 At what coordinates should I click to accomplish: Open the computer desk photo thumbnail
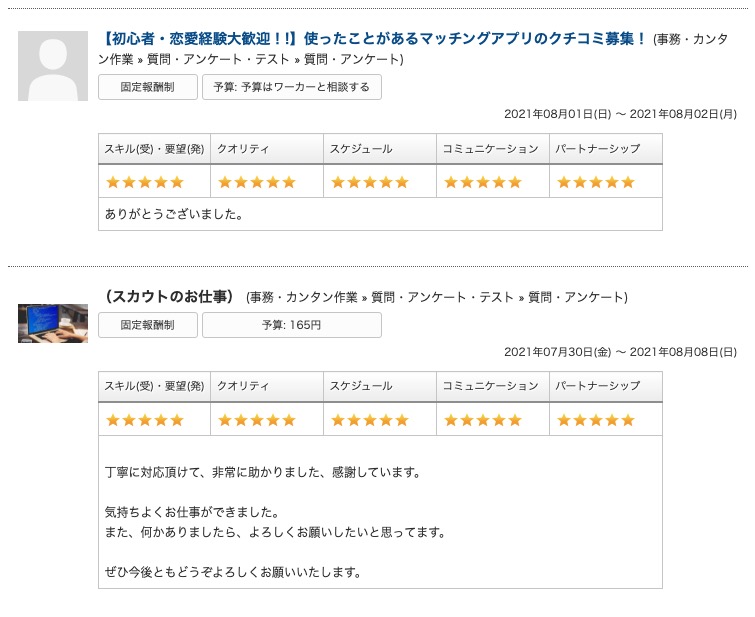[x=53, y=323]
